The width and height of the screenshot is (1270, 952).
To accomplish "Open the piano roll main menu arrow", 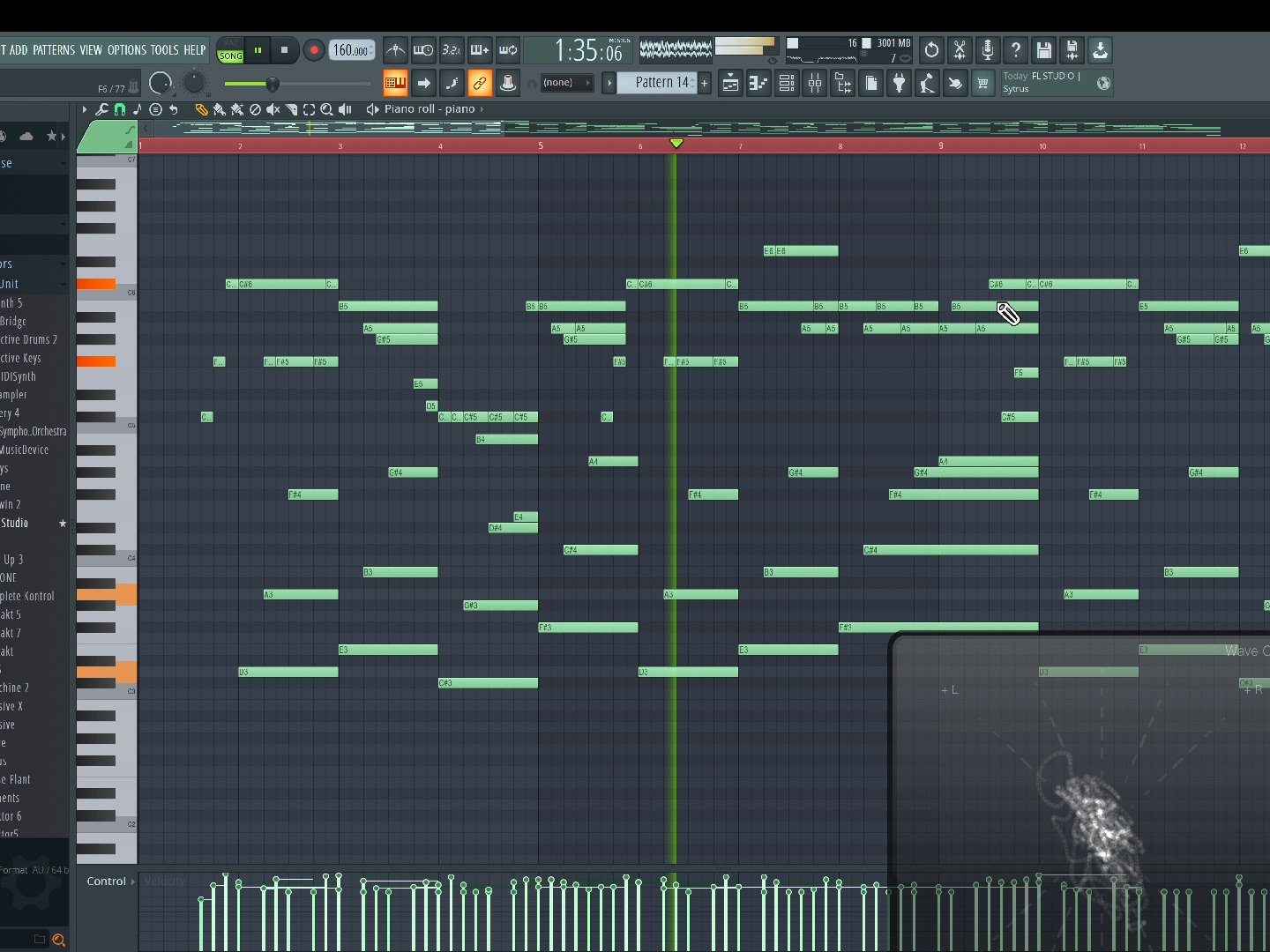I will pos(85,109).
